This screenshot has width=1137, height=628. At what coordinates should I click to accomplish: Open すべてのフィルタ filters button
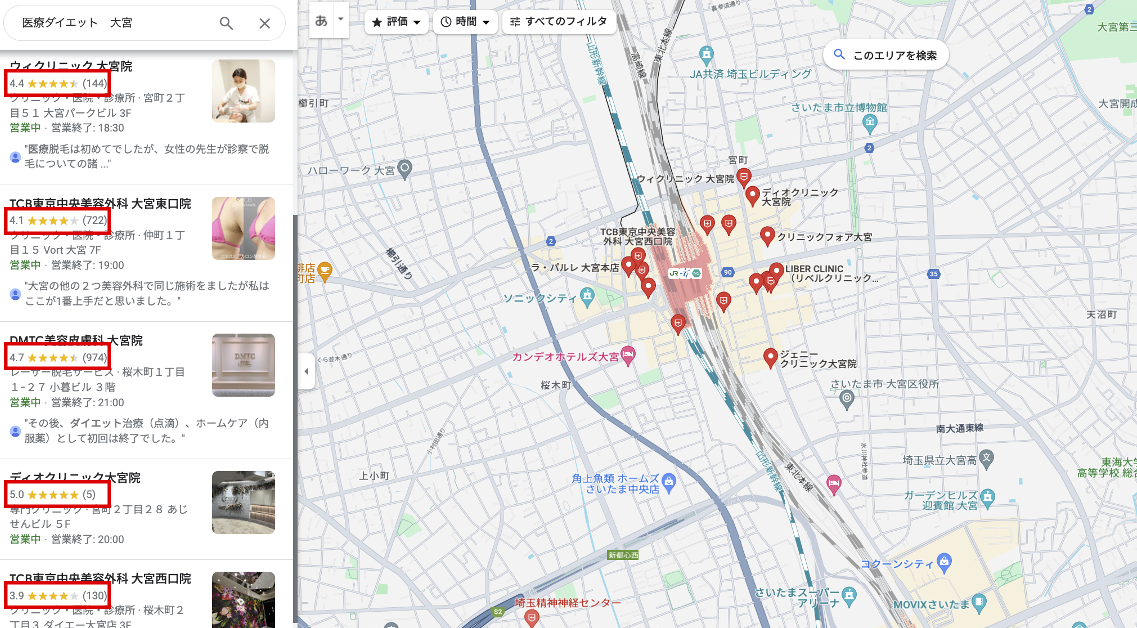[559, 22]
